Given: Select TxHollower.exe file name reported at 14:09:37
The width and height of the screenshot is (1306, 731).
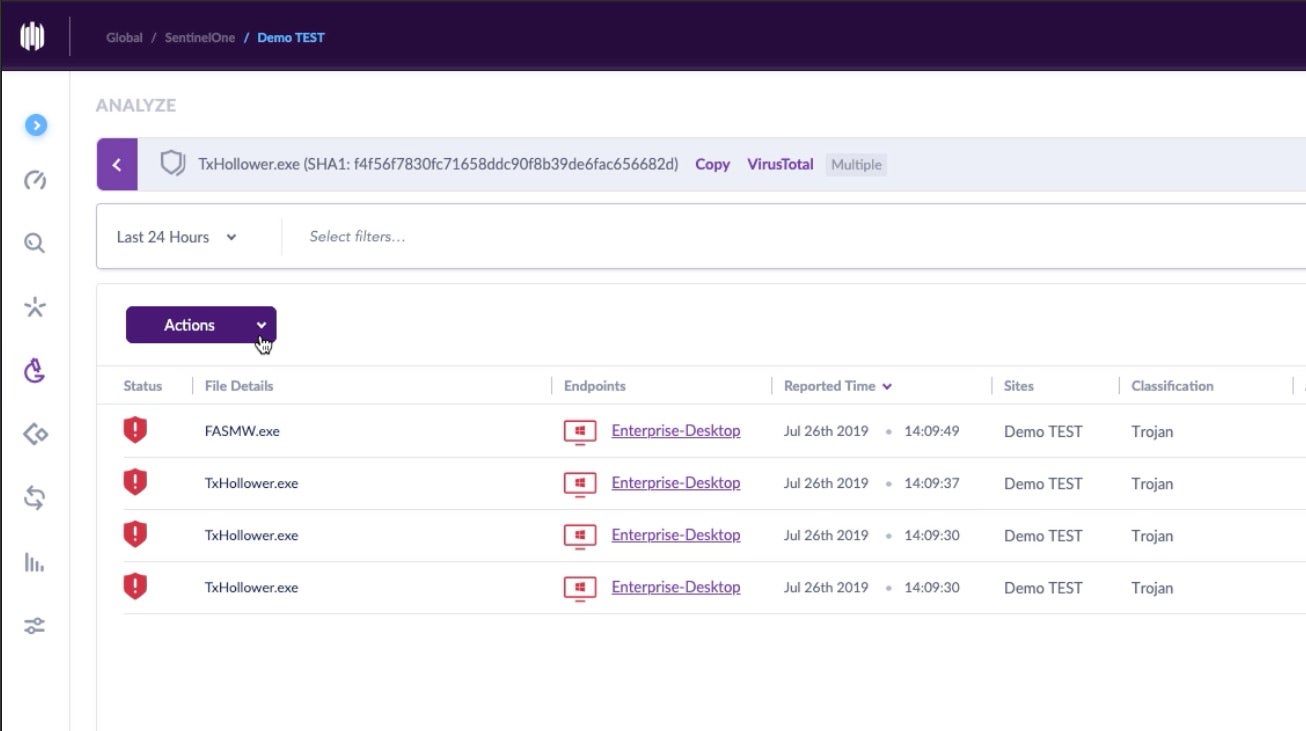Looking at the screenshot, I should (x=251, y=484).
